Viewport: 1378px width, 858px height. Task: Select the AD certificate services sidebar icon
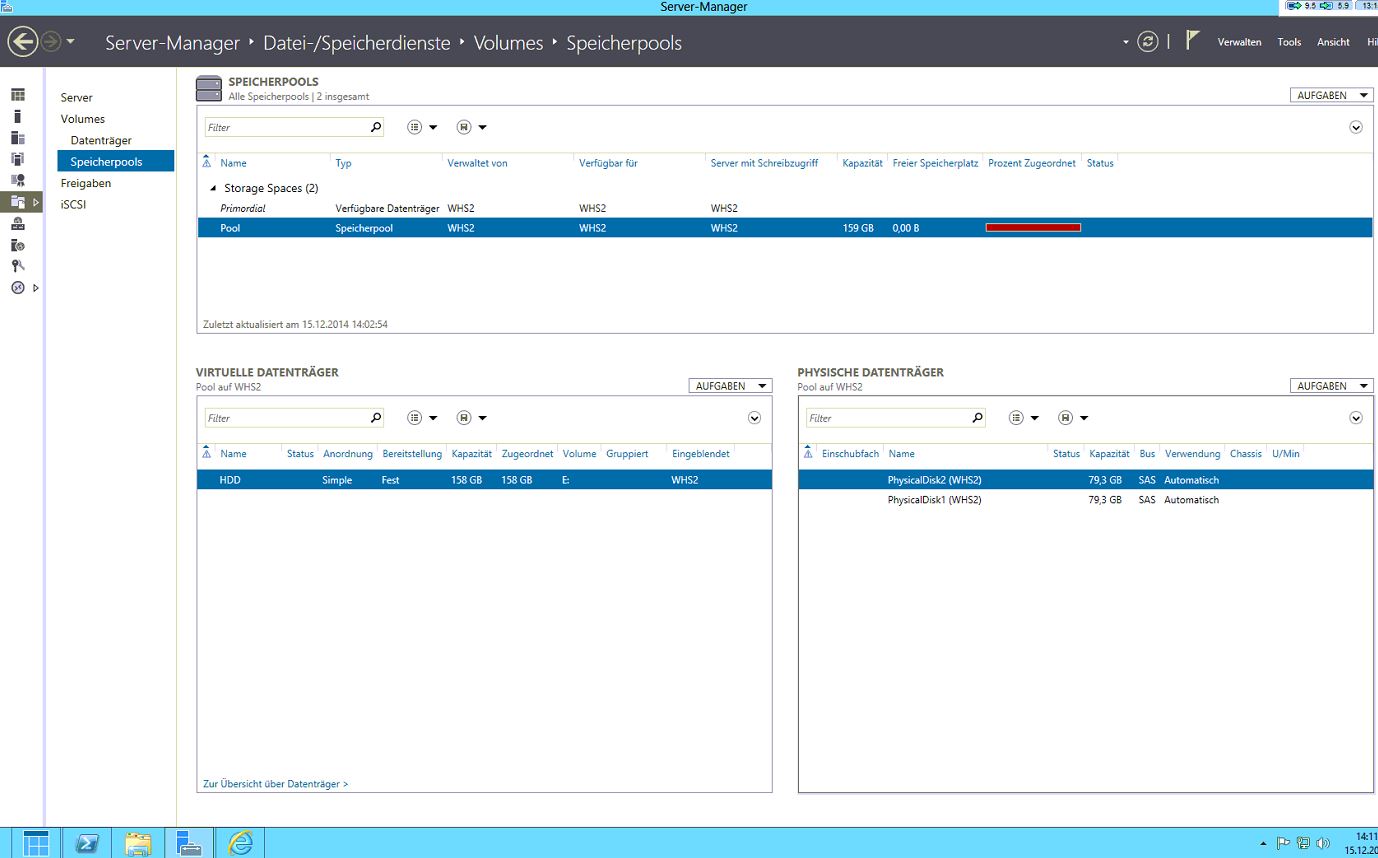[x=17, y=180]
